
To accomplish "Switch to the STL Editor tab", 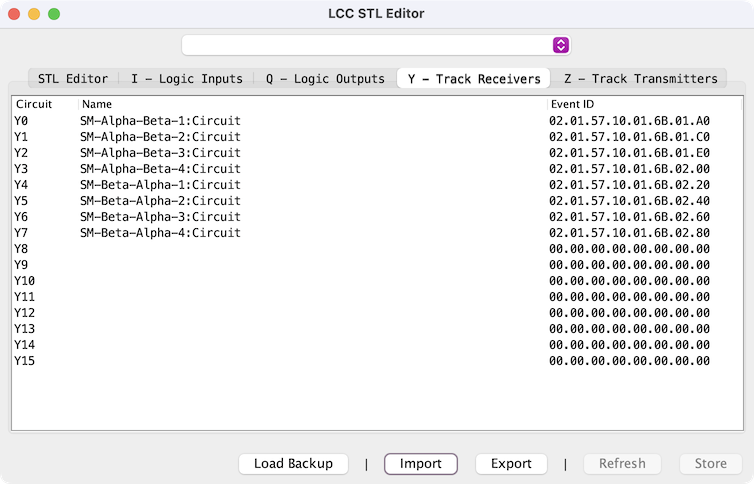I will 73,78.
